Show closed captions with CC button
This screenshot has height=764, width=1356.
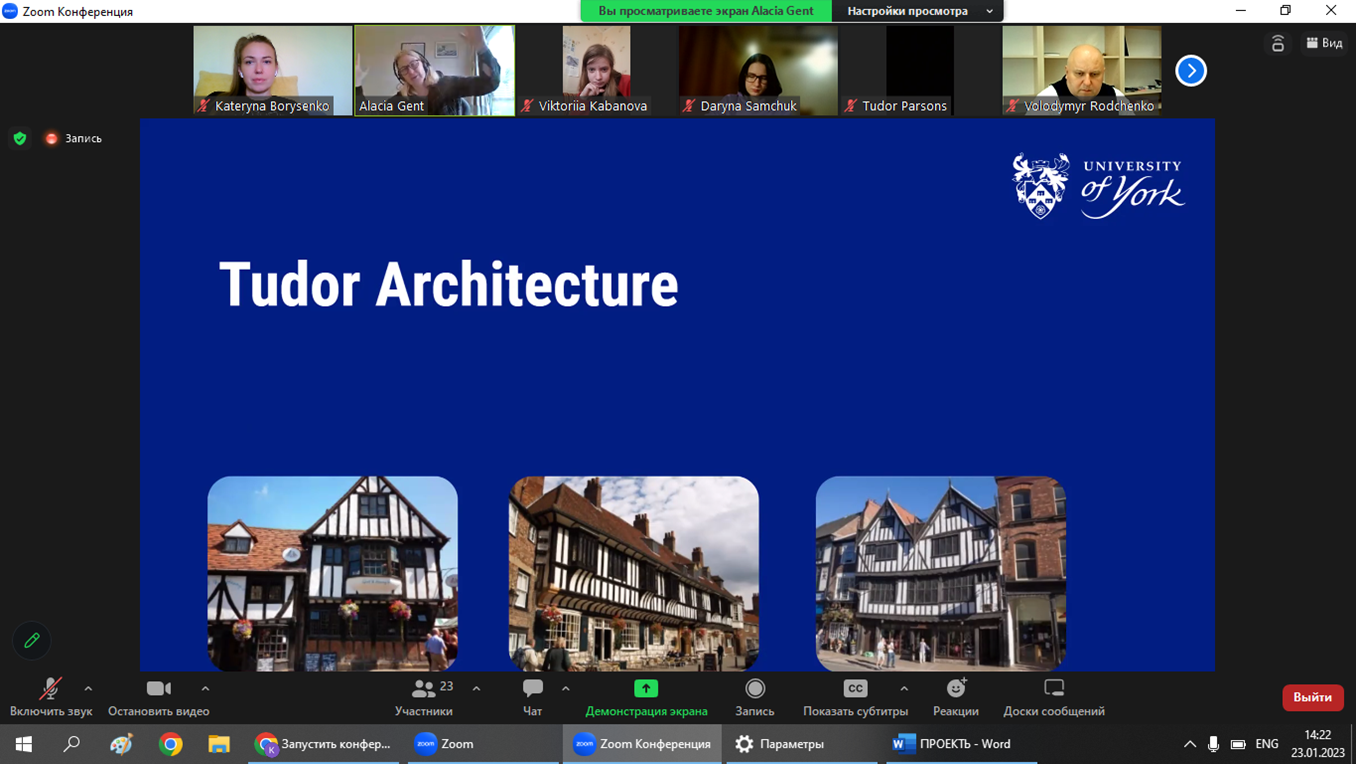coord(855,689)
